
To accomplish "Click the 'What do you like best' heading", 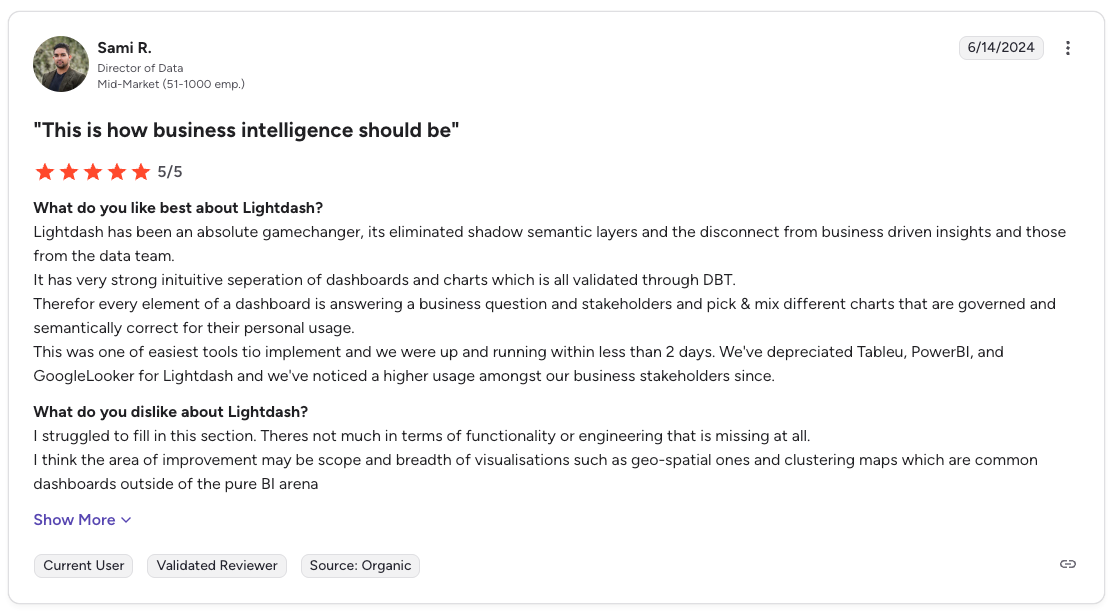I will click(178, 208).
